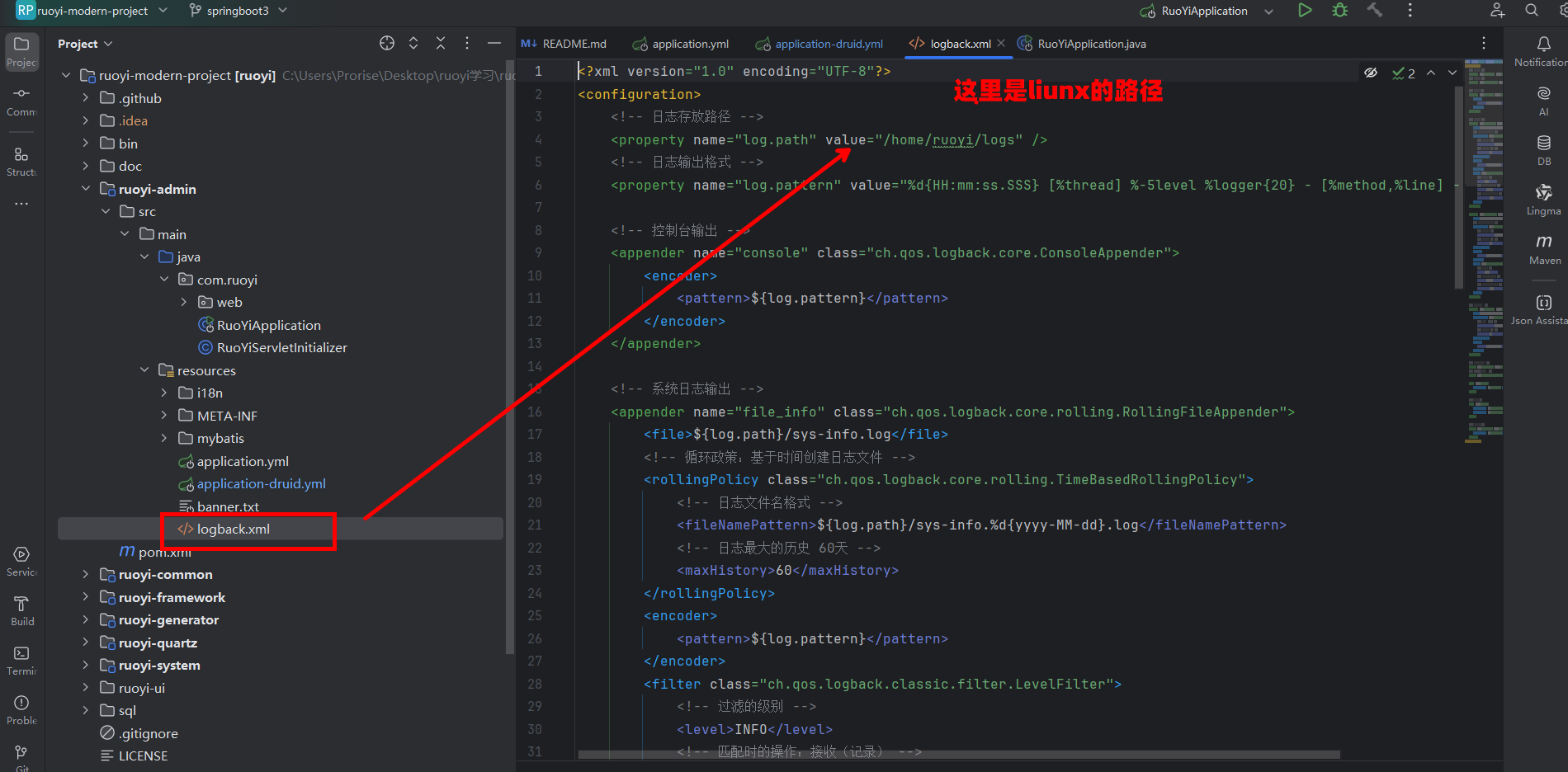Image resolution: width=1568 pixels, height=772 pixels.
Task: Open the Terminal tool window
Action: coord(22,660)
